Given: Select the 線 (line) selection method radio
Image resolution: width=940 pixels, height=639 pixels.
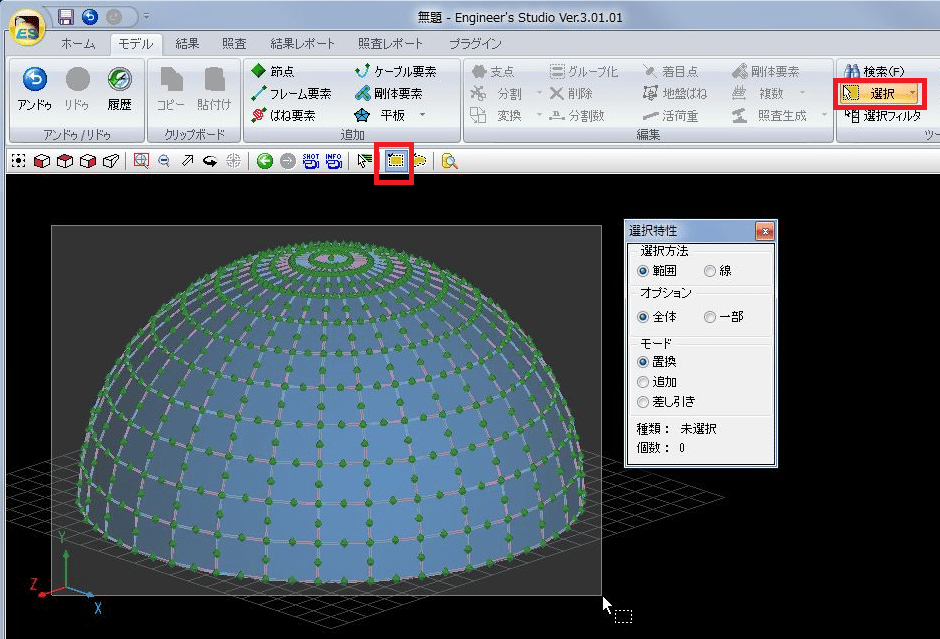Looking at the screenshot, I should pyautogui.click(x=710, y=271).
